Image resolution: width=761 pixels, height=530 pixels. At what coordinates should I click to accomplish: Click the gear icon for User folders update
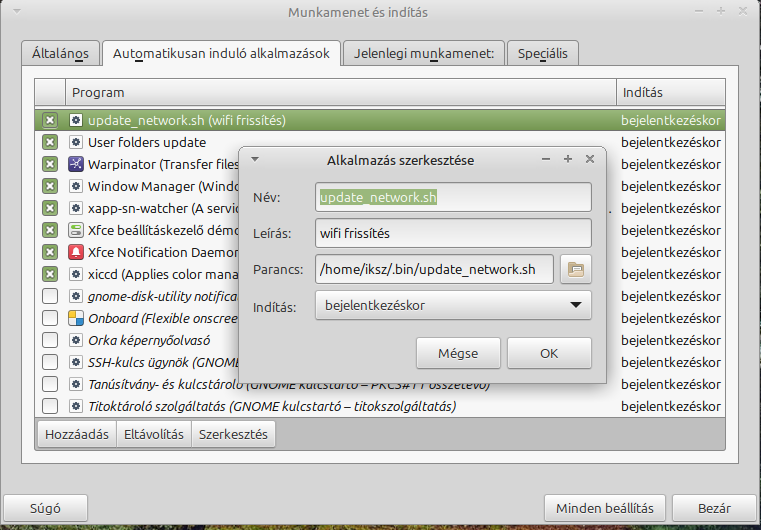tap(76, 142)
